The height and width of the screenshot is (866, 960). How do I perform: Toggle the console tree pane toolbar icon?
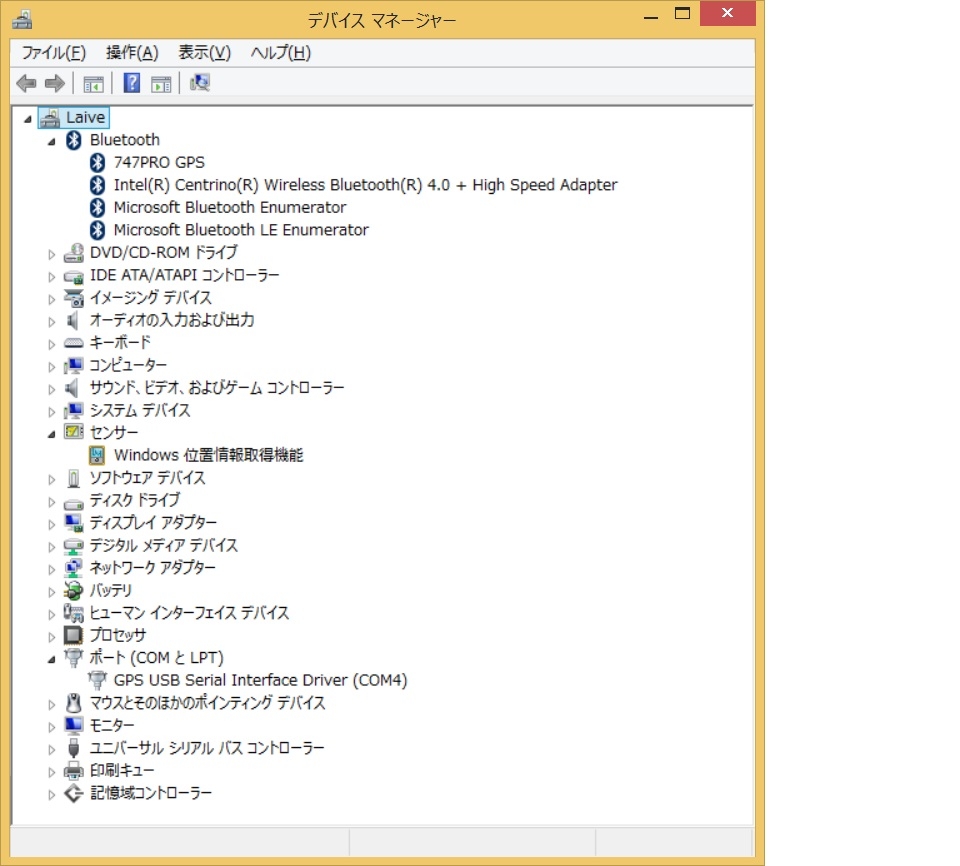tap(93, 83)
